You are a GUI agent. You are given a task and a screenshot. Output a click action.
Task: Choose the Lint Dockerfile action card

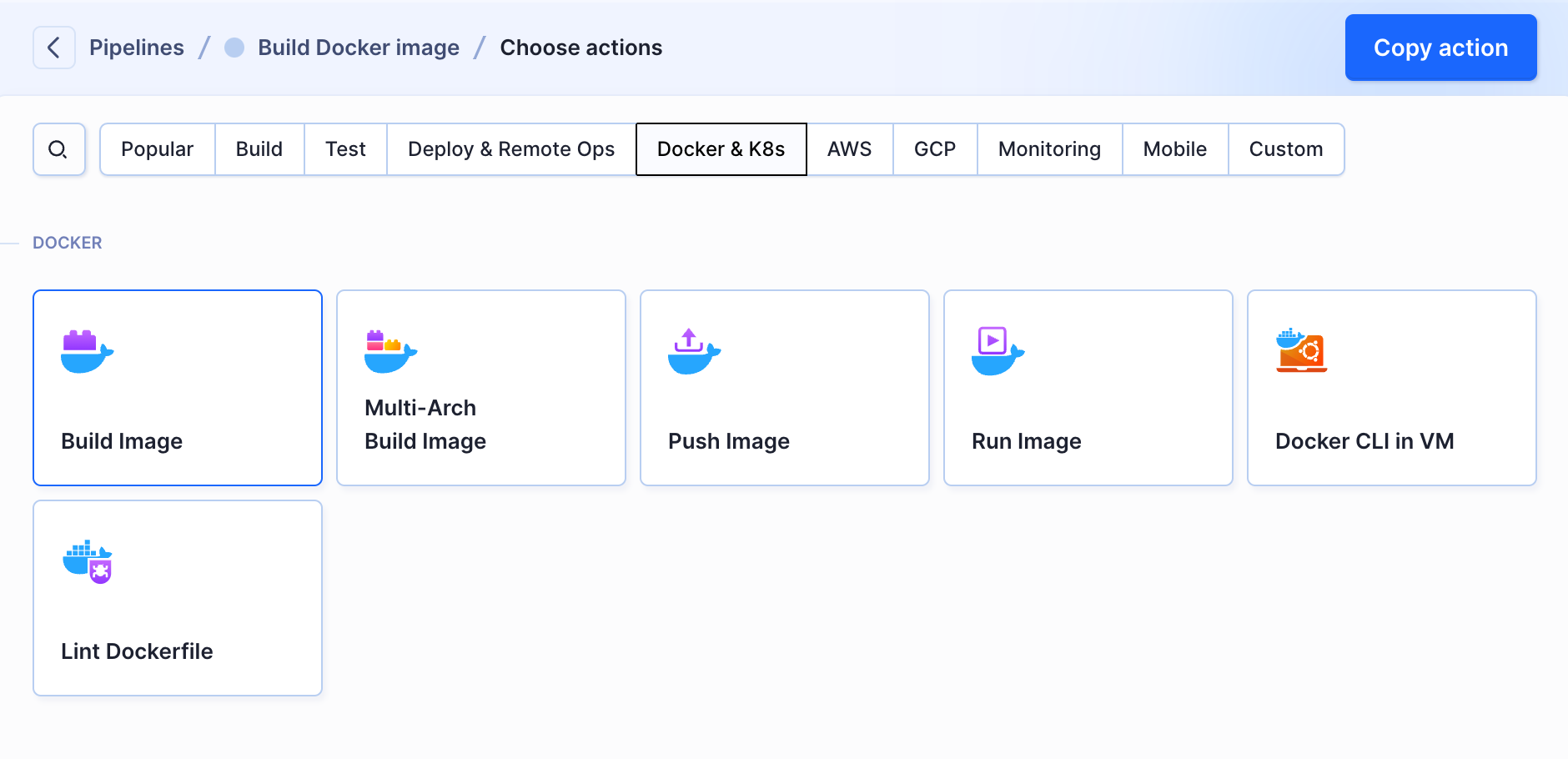pos(178,598)
